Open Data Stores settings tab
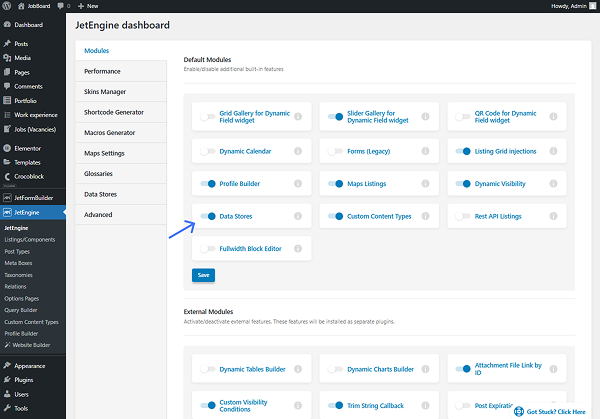 coord(121,194)
